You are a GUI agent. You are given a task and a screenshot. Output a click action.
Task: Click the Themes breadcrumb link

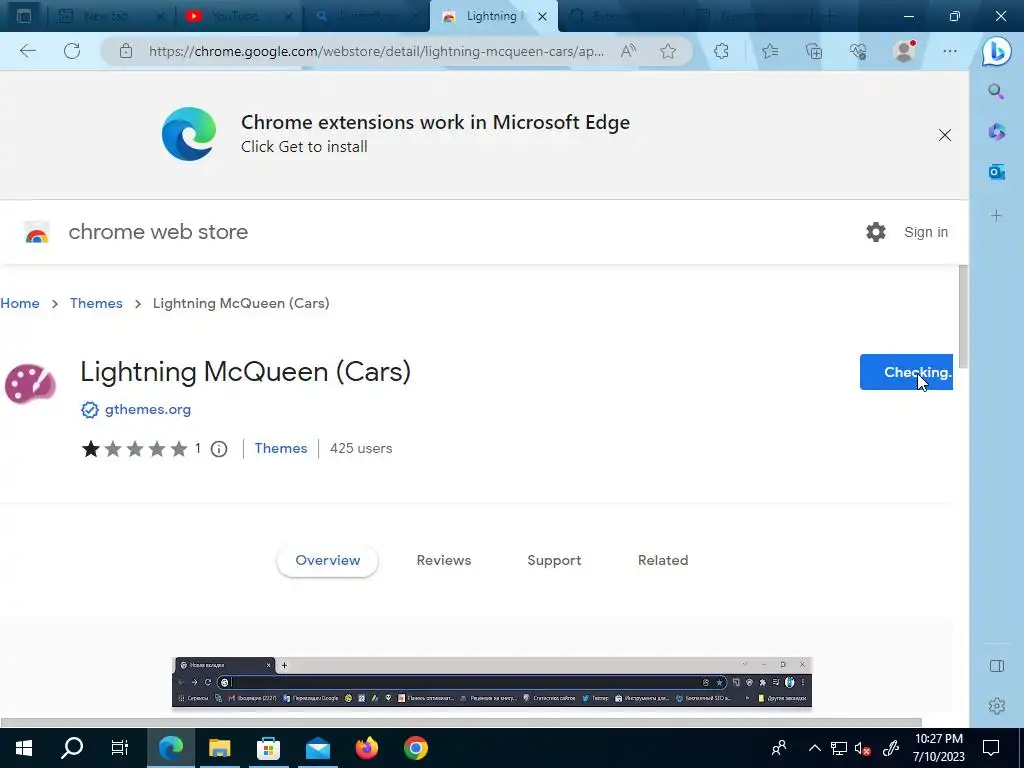(x=96, y=303)
